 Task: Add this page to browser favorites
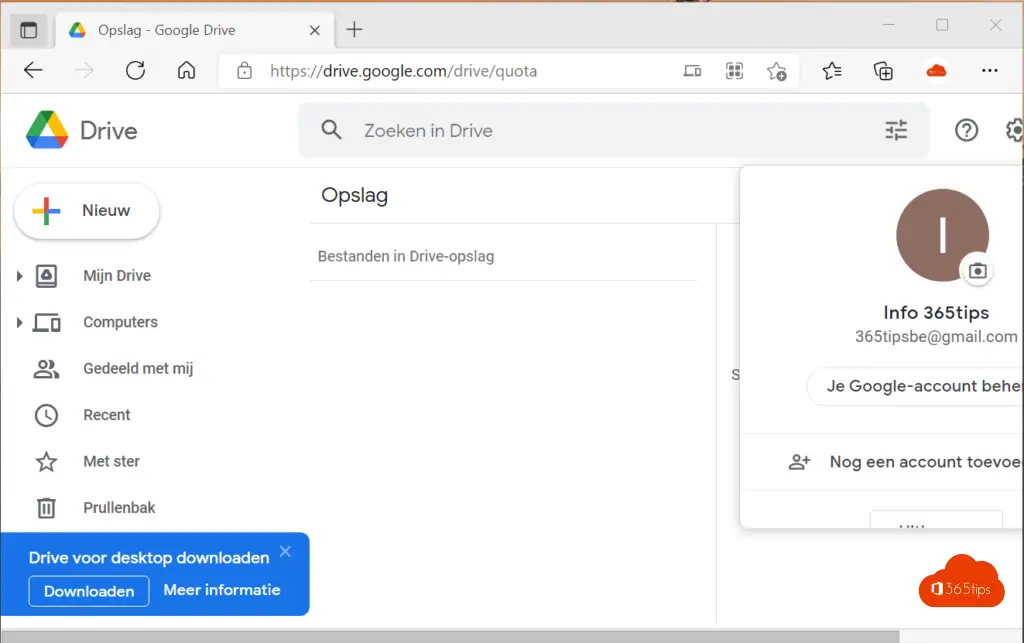click(776, 71)
